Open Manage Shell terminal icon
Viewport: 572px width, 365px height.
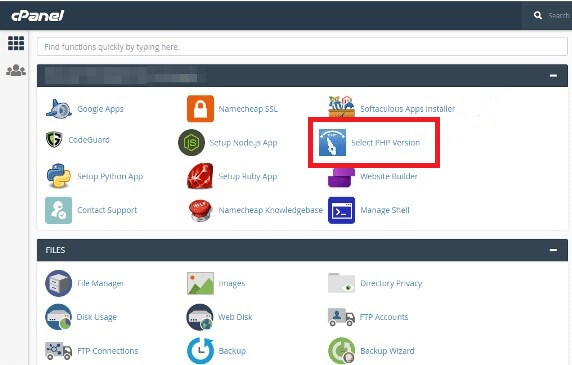coord(341,210)
